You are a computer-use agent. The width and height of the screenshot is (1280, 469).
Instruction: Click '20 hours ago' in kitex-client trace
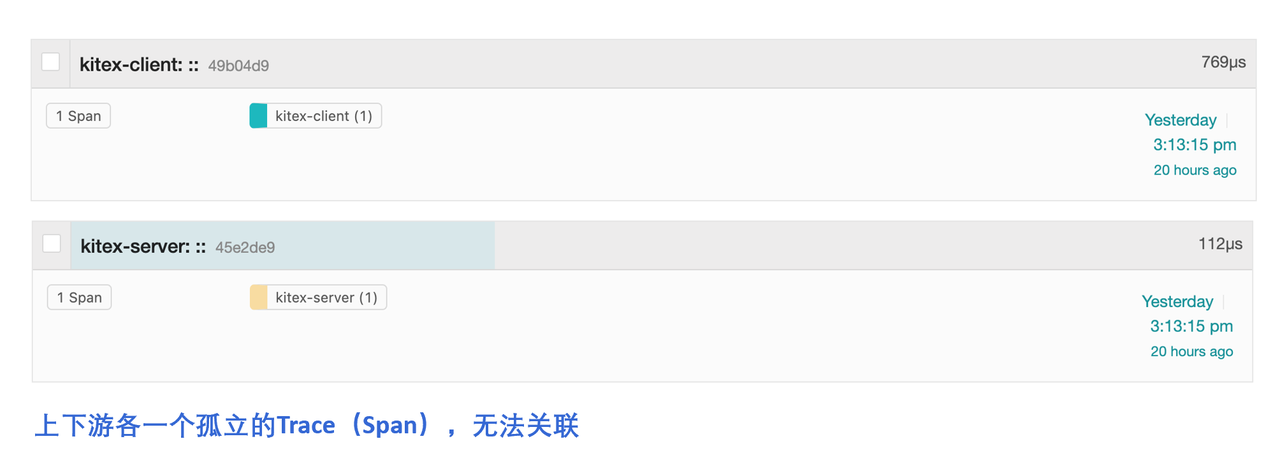(x=1194, y=170)
